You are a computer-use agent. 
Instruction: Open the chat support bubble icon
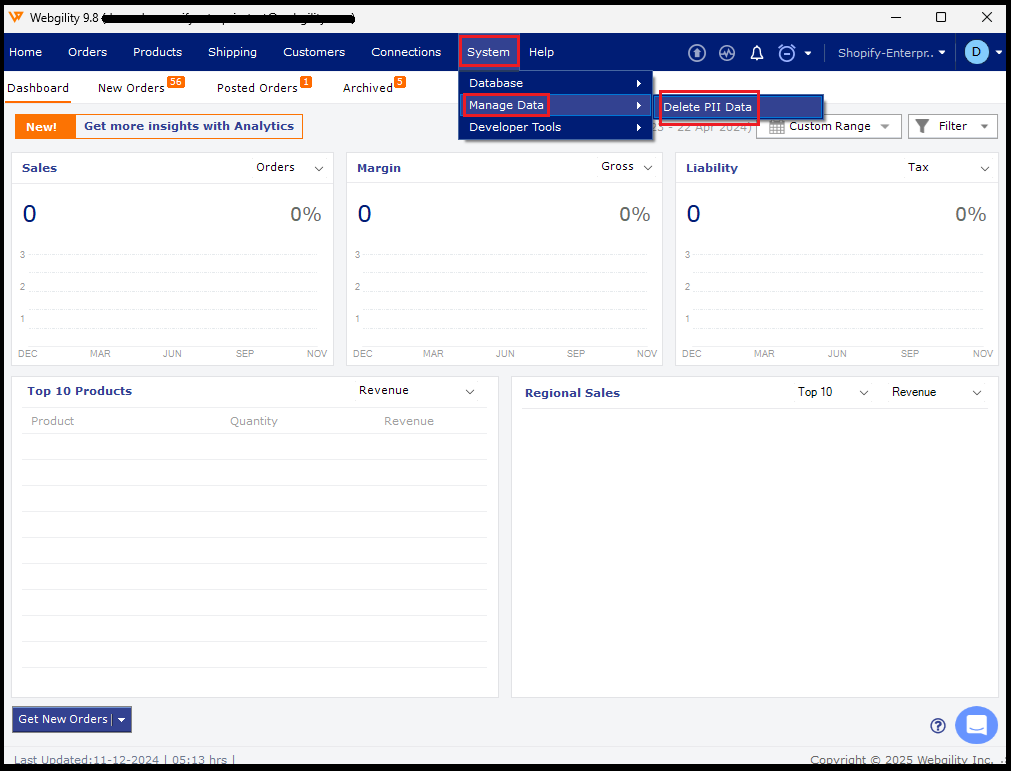click(976, 725)
